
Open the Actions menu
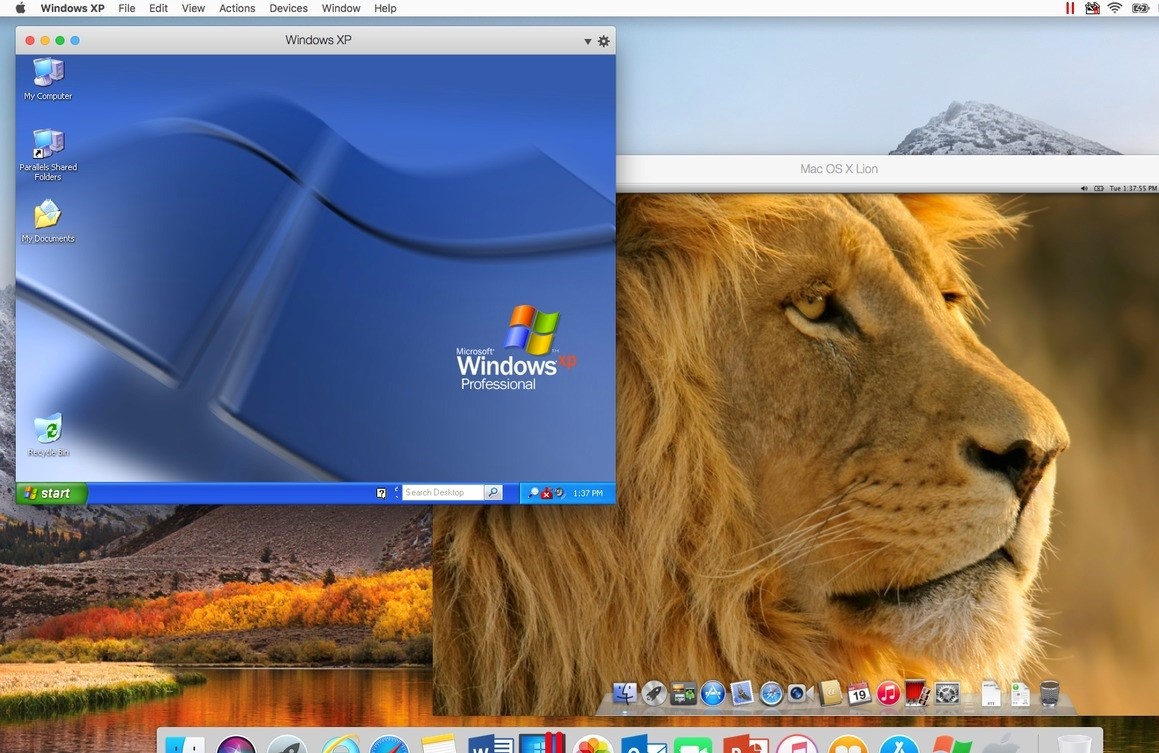237,8
